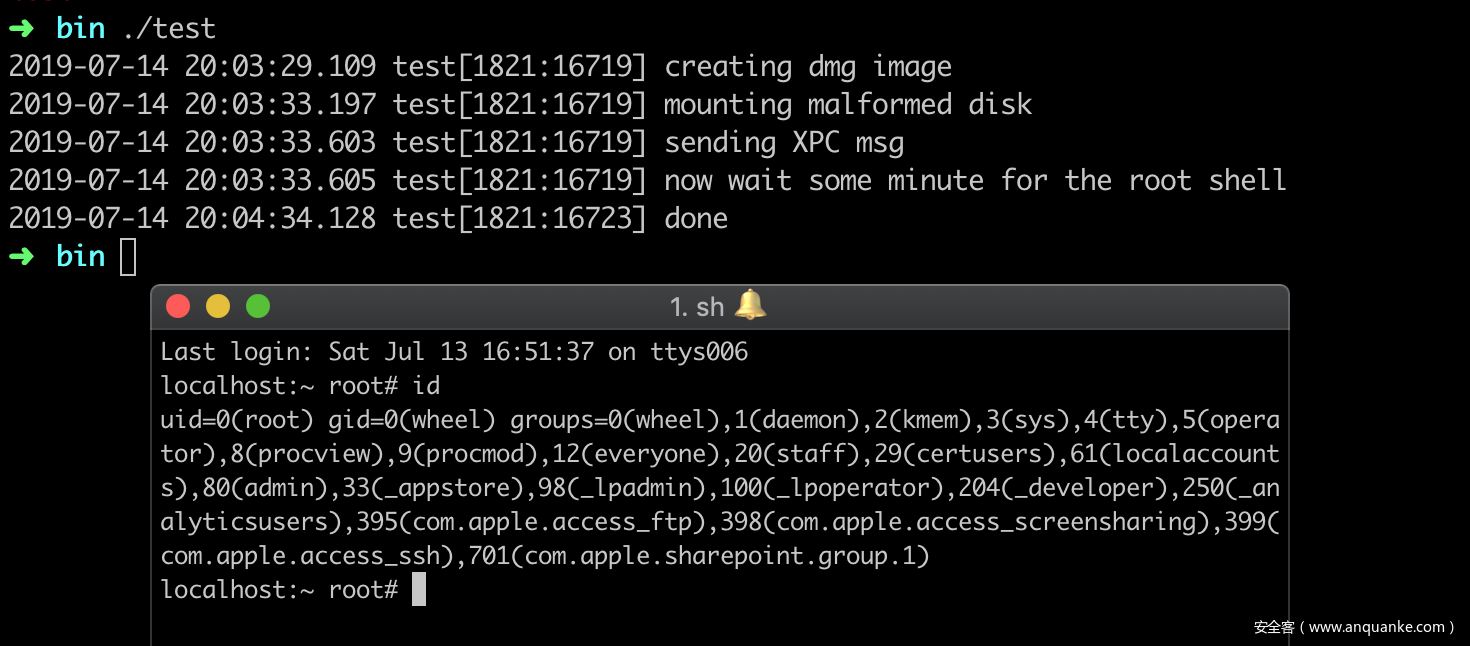Click 'mounting malformed disk' log message
Image resolution: width=1470 pixels, height=646 pixels.
tap(848, 105)
